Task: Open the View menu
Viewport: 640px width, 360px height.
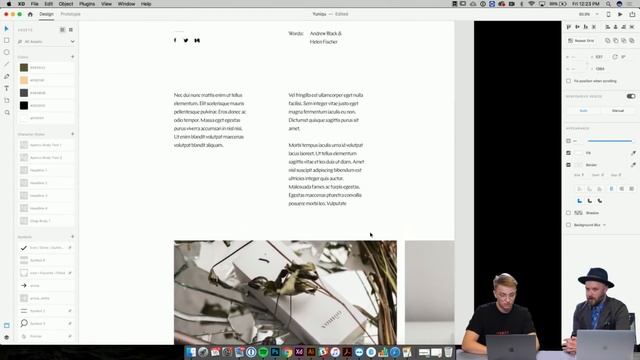Action: (x=106, y=4)
